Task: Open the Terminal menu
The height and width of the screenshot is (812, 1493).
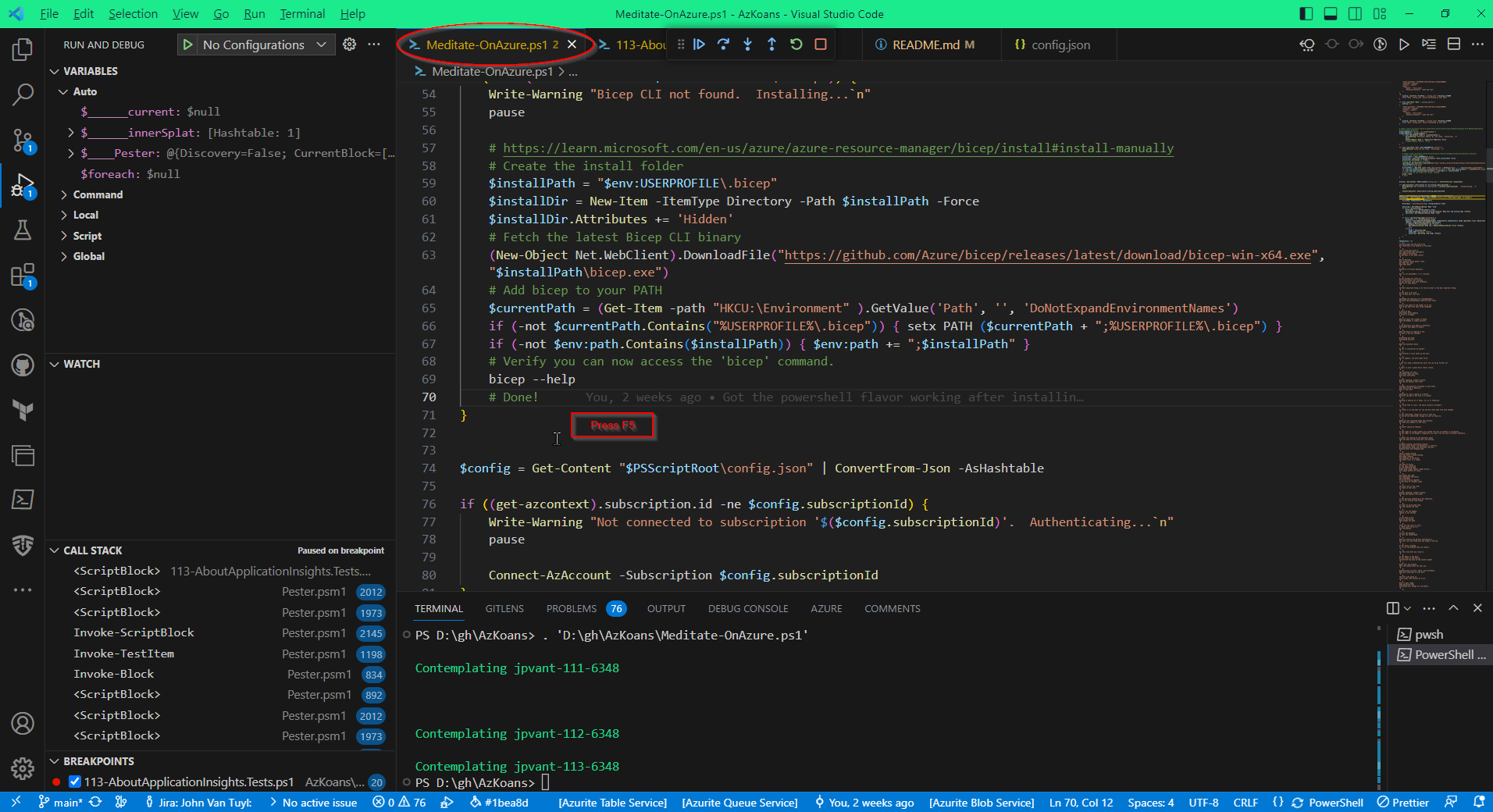Action: pos(302,14)
